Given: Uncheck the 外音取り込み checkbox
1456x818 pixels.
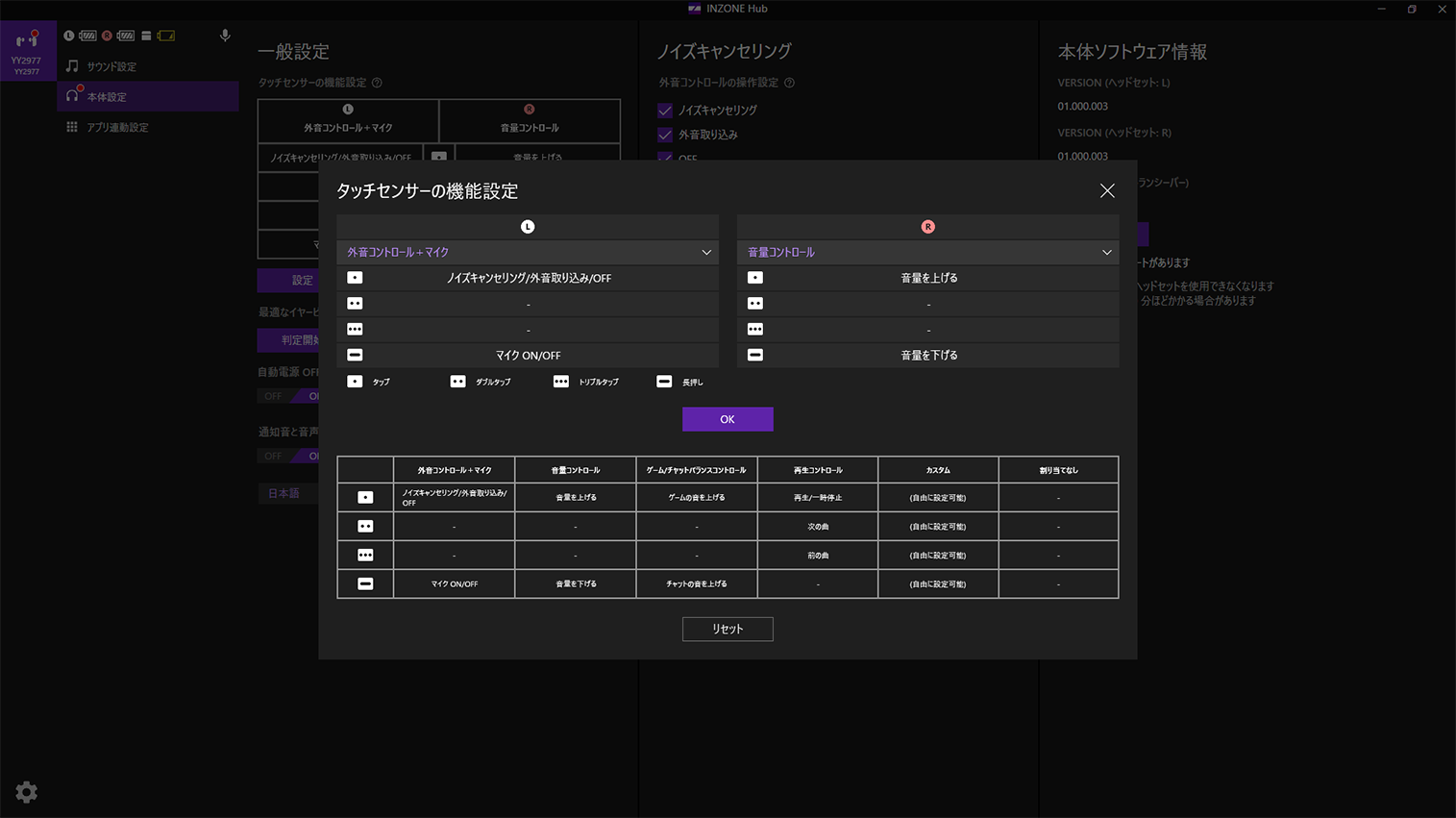Looking at the screenshot, I should tap(665, 135).
